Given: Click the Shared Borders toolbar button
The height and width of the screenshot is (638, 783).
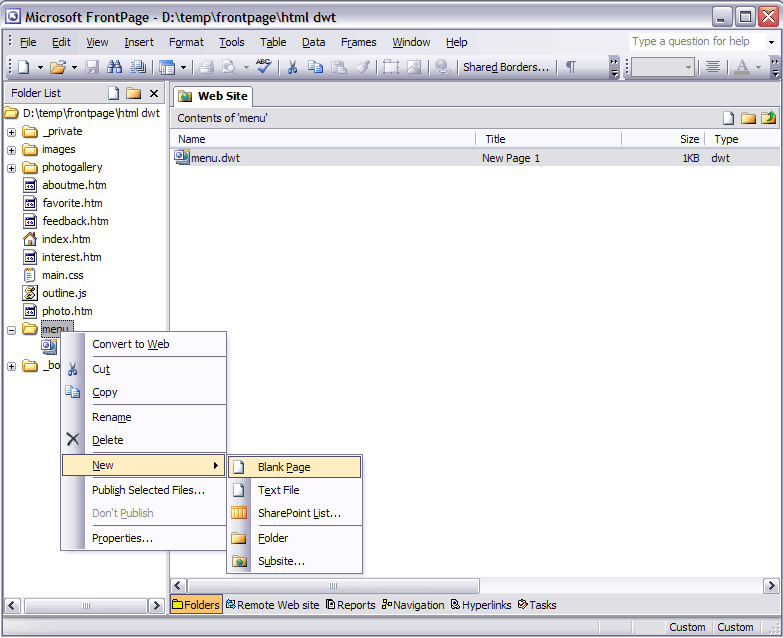Looking at the screenshot, I should pos(506,67).
